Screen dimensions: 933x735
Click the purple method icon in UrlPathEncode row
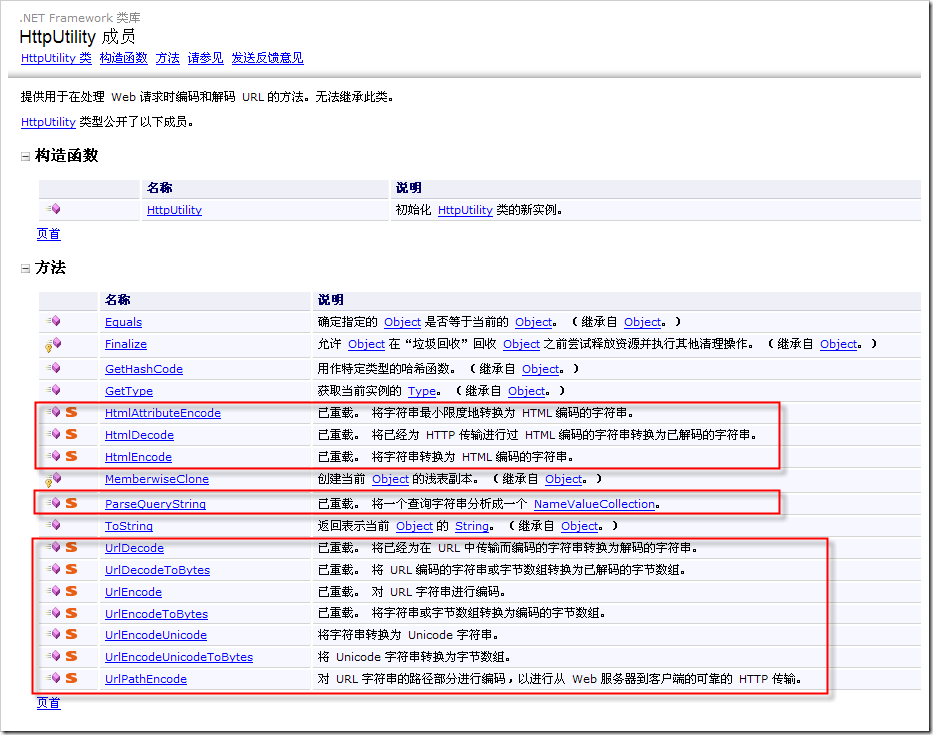click(x=54, y=678)
